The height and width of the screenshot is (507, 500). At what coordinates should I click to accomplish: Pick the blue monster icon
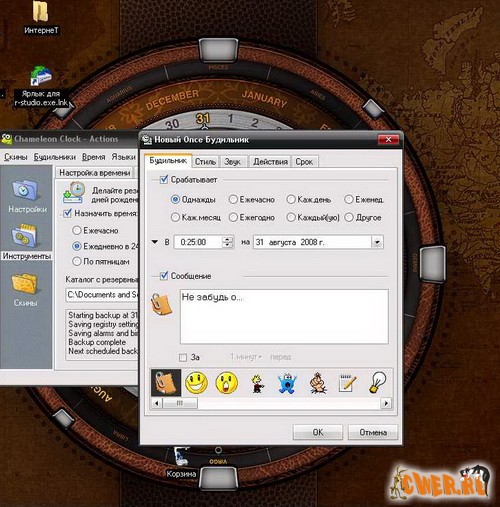[287, 383]
